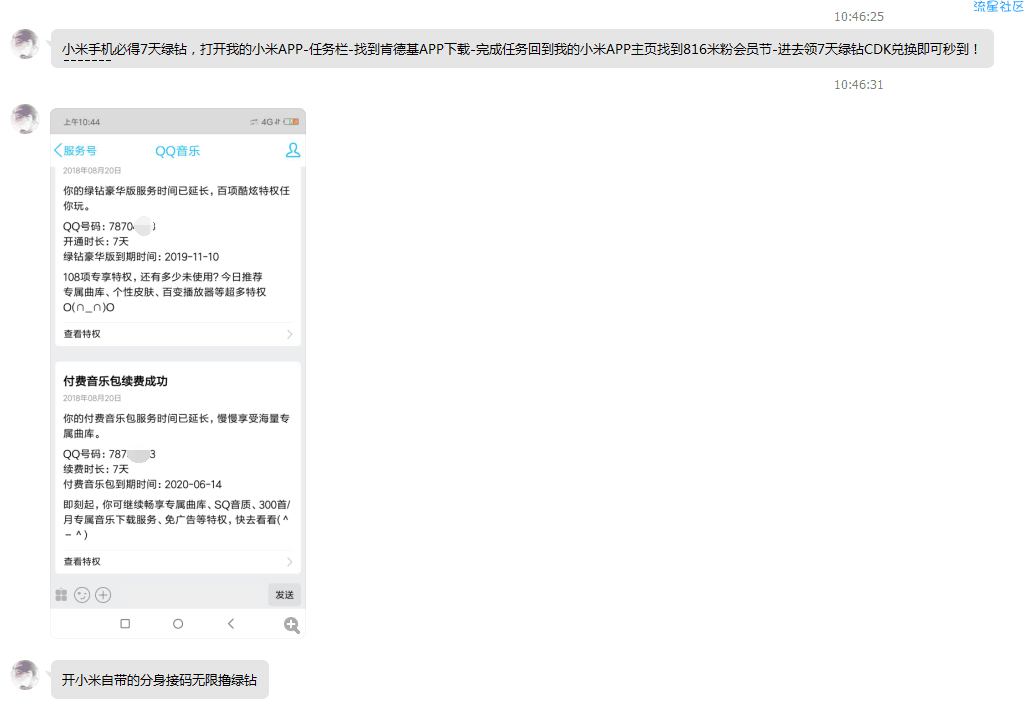Screen dimensions: 1024x709
Task: Click the 上午10:44 status bar time
Action: point(82,122)
